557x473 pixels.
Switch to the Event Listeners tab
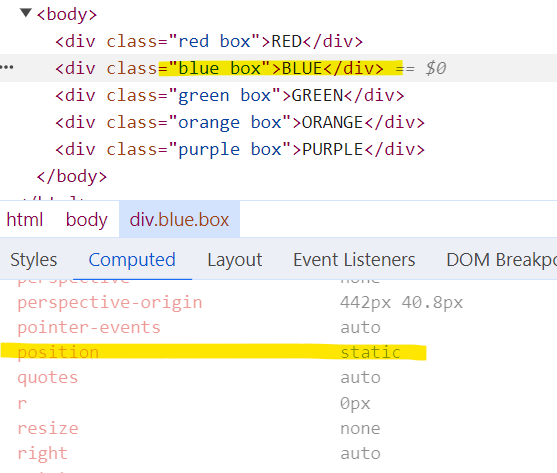click(x=354, y=260)
